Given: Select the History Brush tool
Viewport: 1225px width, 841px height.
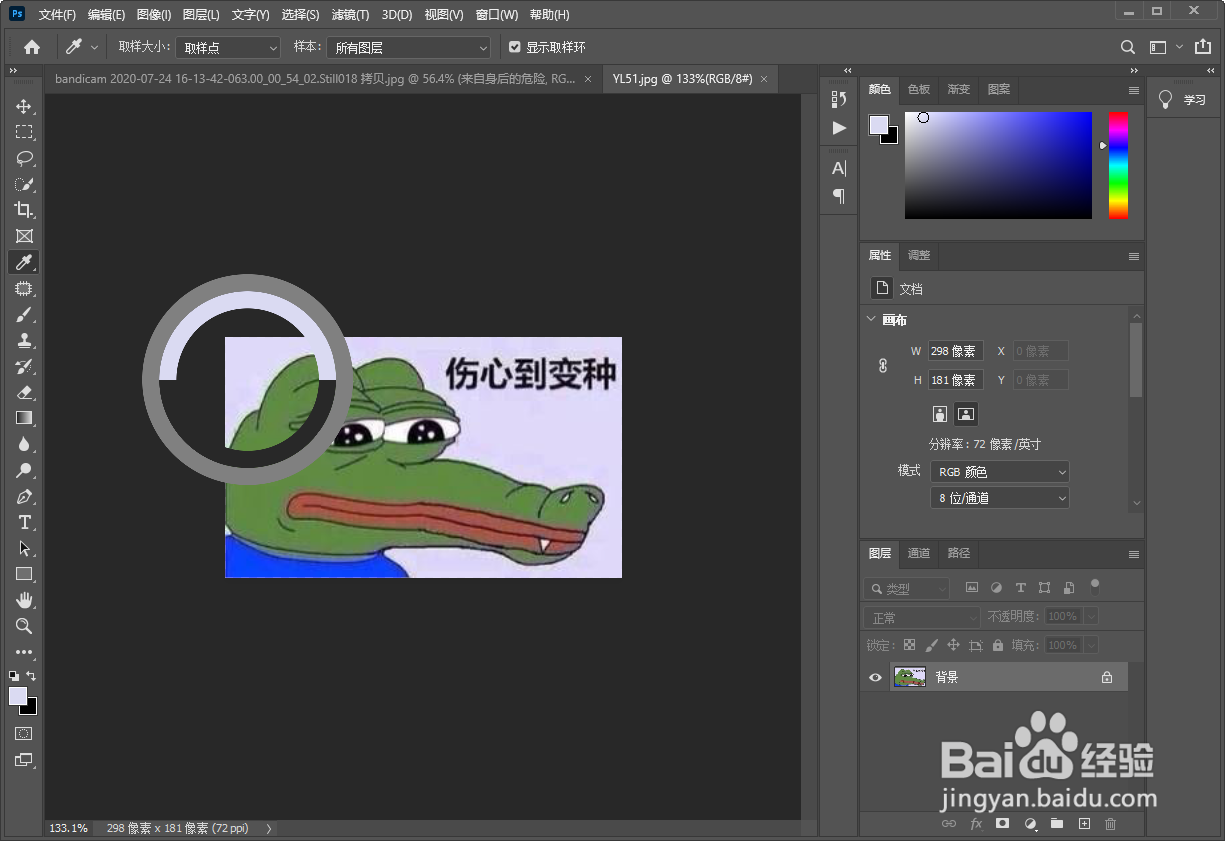Looking at the screenshot, I should (24, 366).
